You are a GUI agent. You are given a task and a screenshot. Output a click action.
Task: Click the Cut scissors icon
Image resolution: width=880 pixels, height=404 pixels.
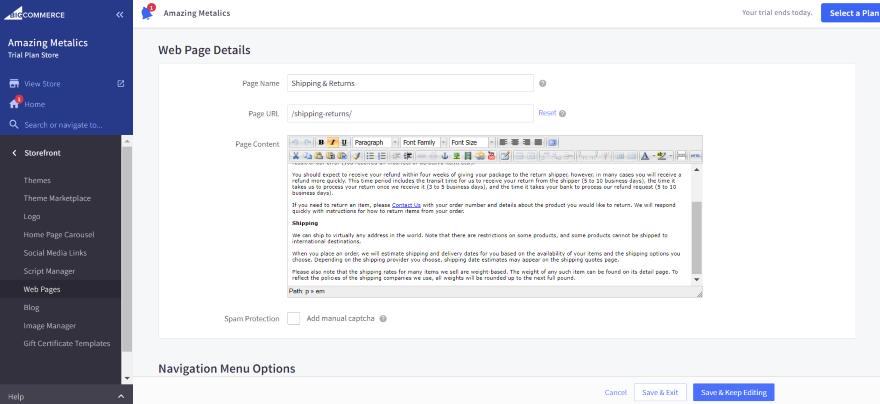click(296, 156)
